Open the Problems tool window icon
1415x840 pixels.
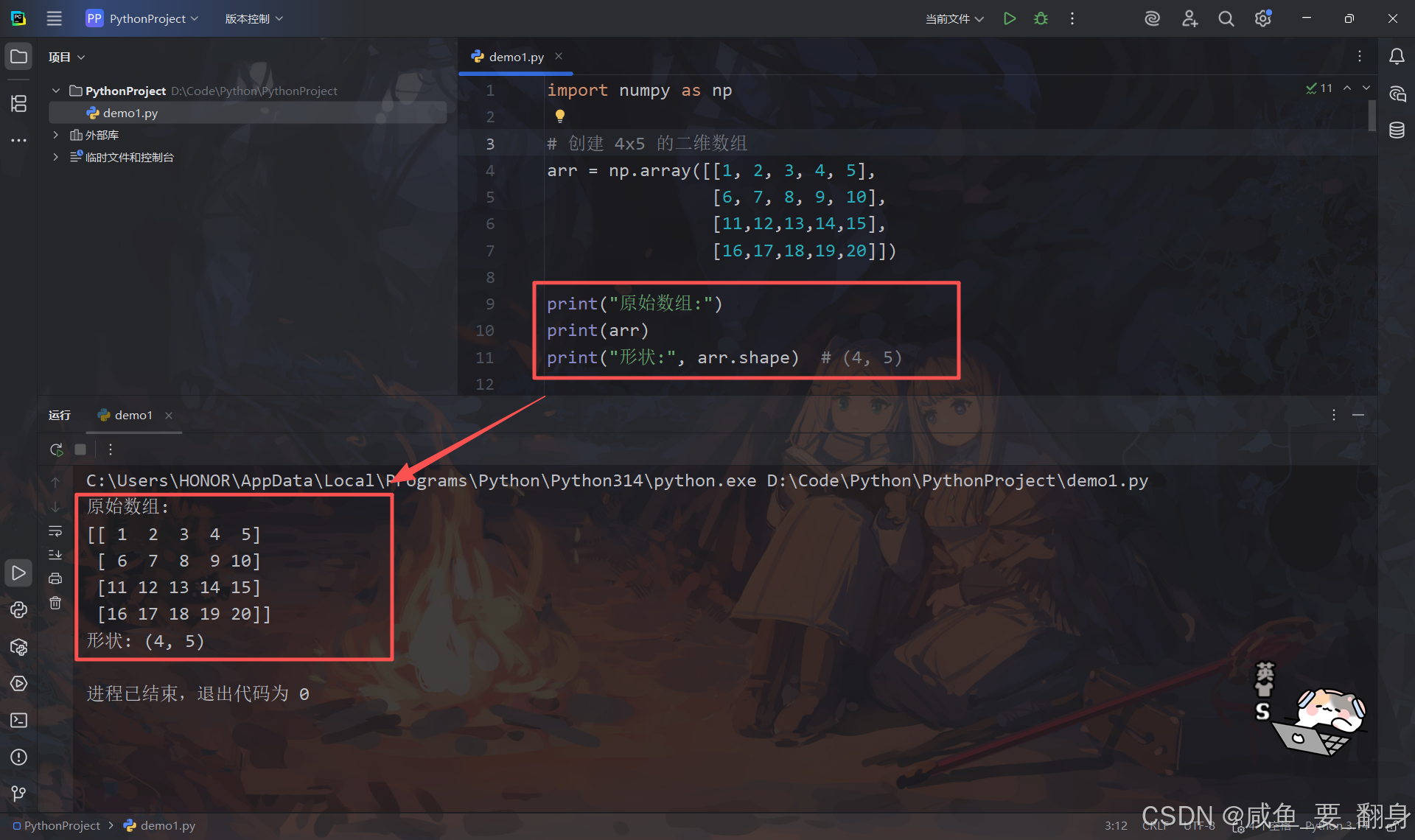[x=18, y=757]
